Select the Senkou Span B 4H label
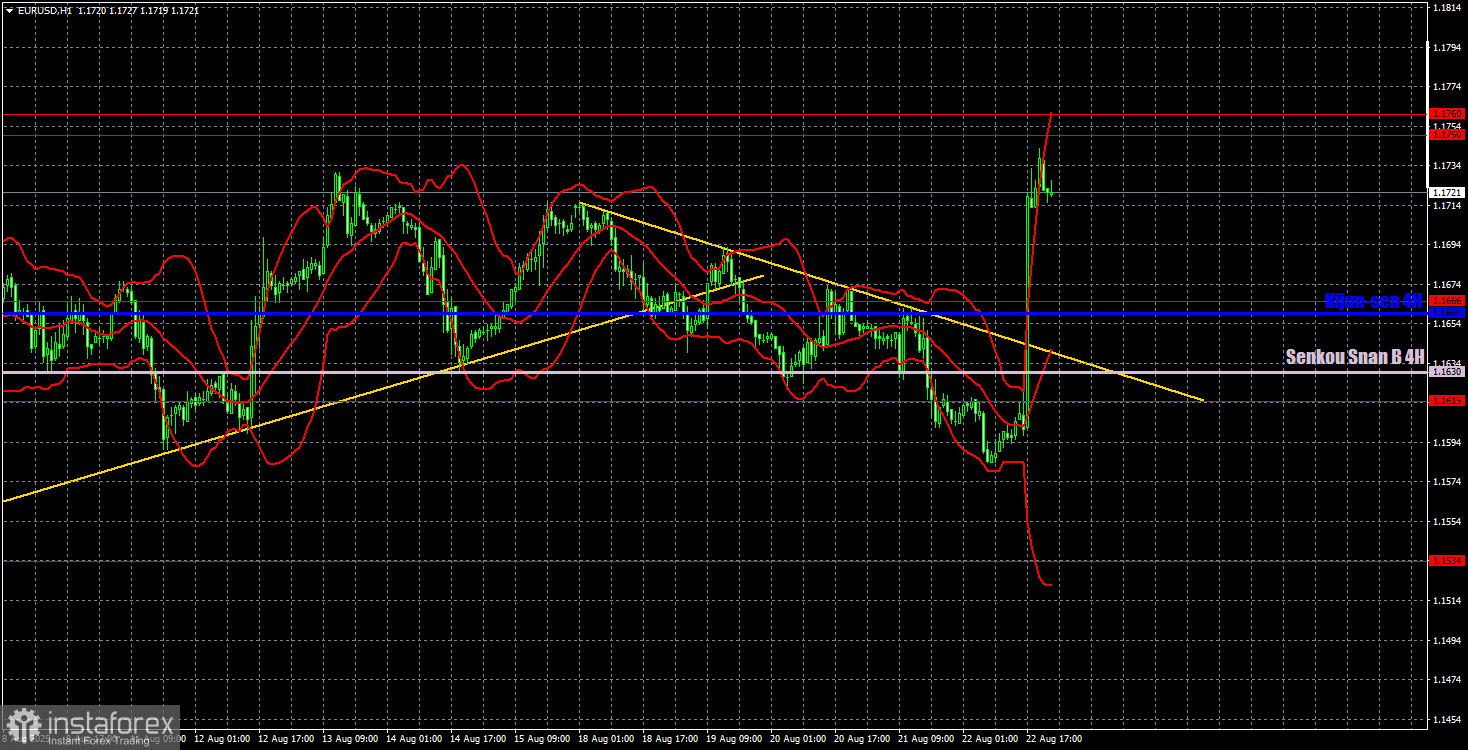Screen dimensions: 1468x750 point(1355,356)
